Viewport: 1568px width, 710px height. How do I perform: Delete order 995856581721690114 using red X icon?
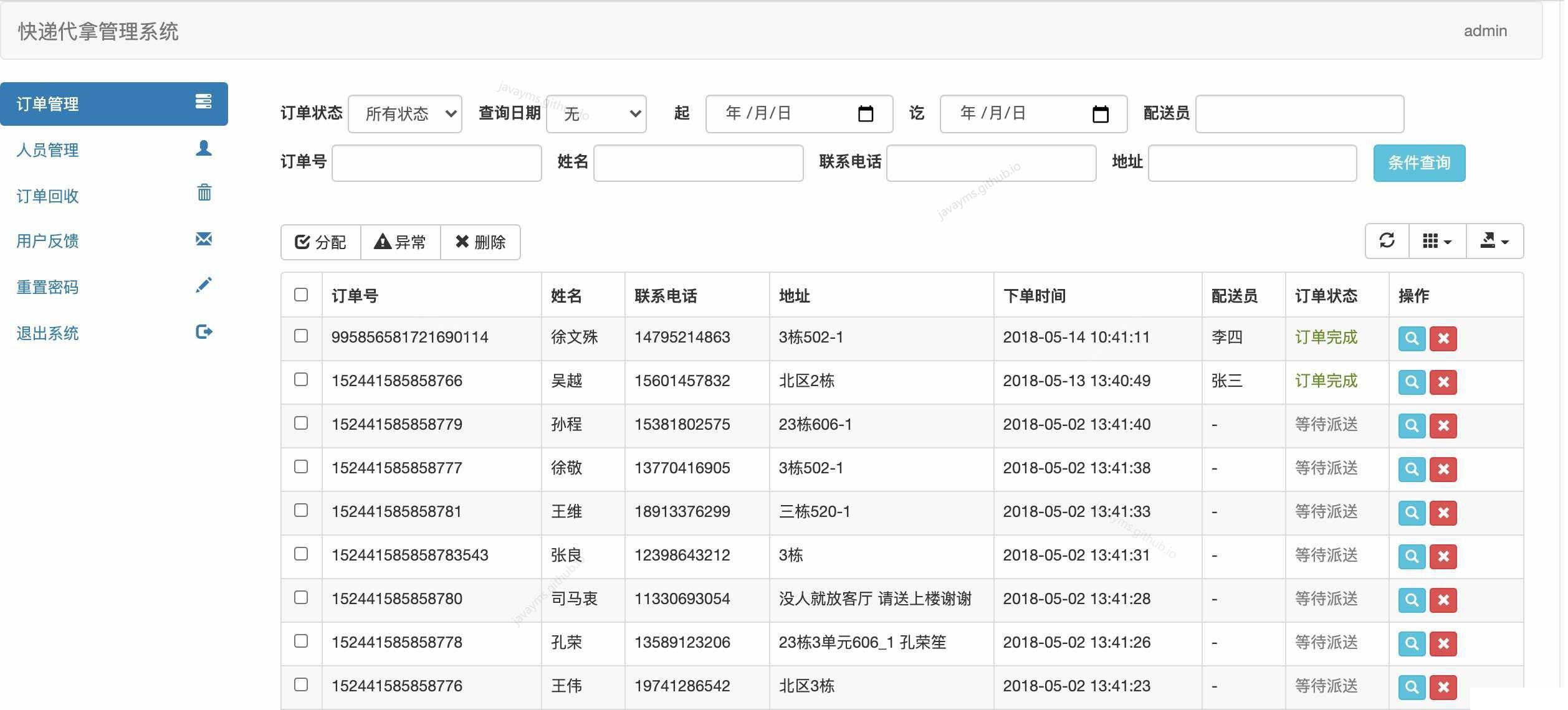(1444, 338)
